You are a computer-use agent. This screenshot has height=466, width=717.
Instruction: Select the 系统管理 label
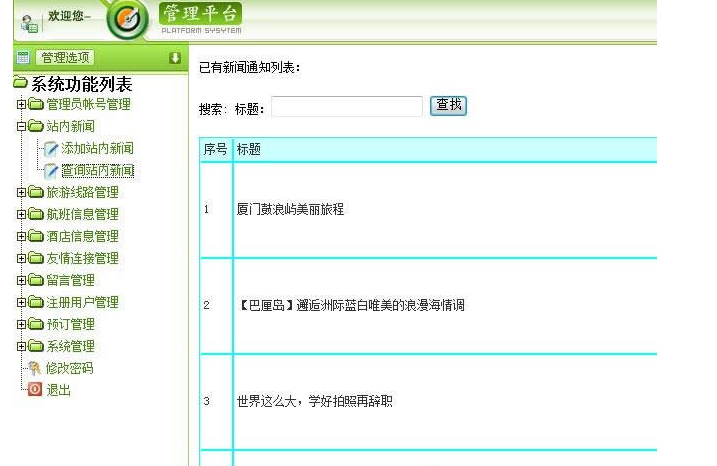[70, 346]
